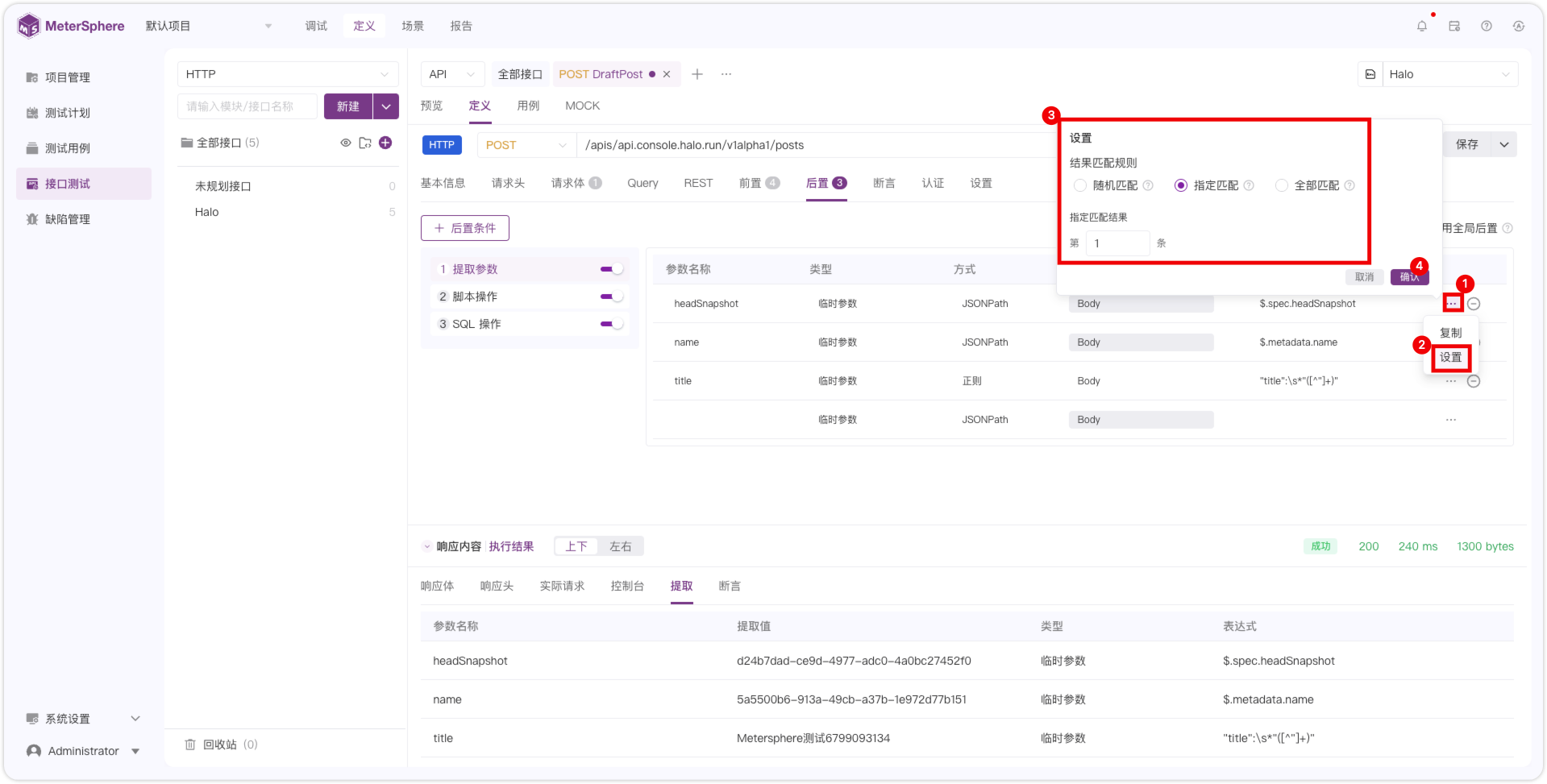
Task: Select the 全部匹配 radio button
Action: tap(1282, 185)
